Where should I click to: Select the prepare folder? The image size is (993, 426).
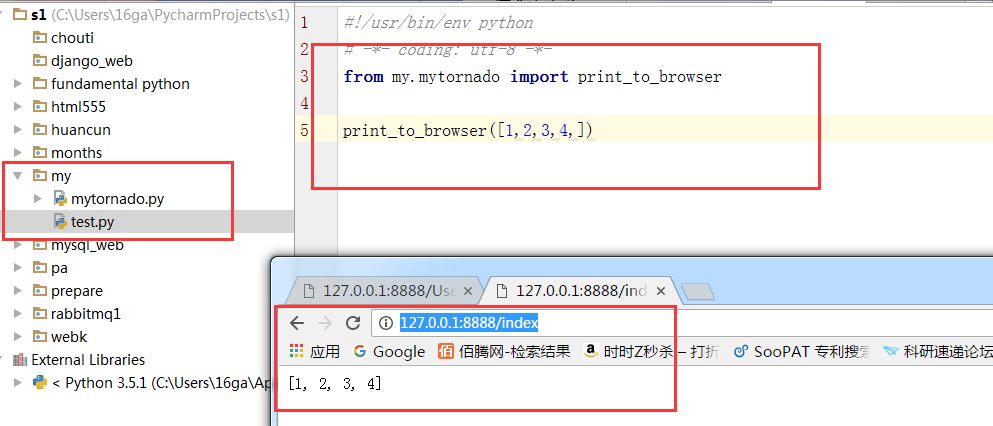pyautogui.click(x=77, y=291)
